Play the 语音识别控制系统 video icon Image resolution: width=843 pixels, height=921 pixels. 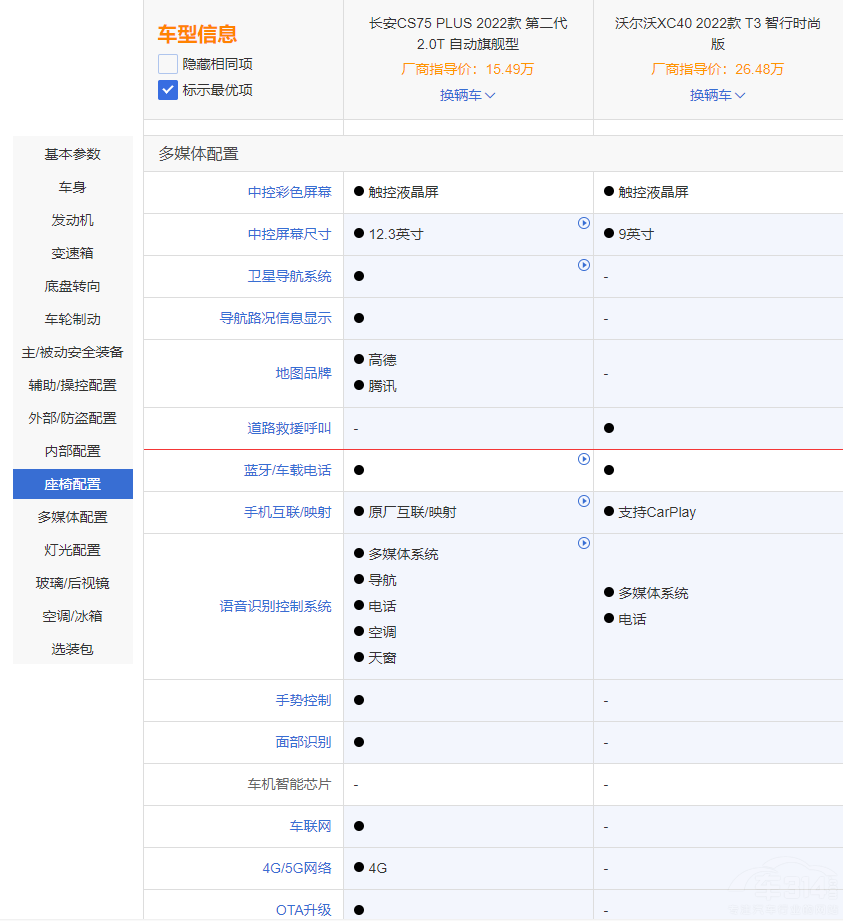click(583, 542)
